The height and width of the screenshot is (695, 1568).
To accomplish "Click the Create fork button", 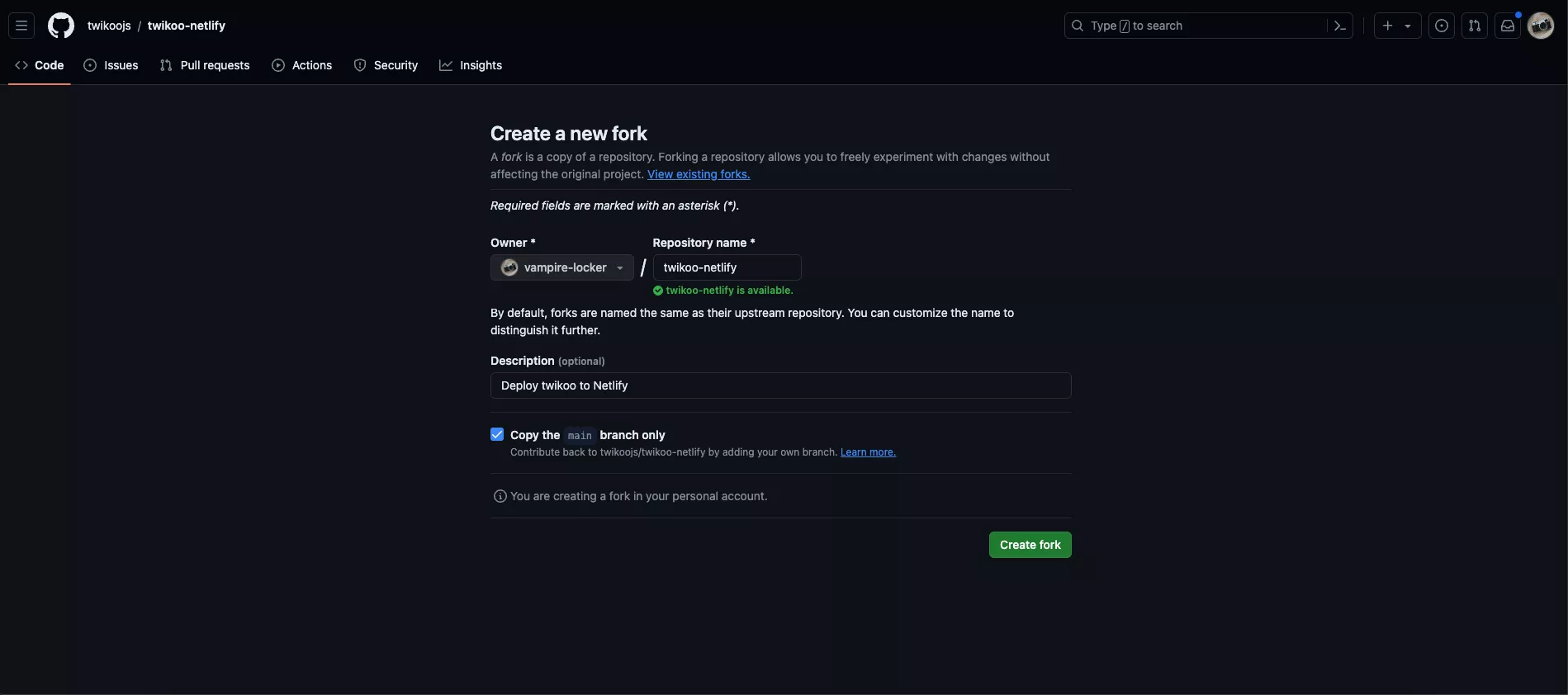I will 1030,545.
